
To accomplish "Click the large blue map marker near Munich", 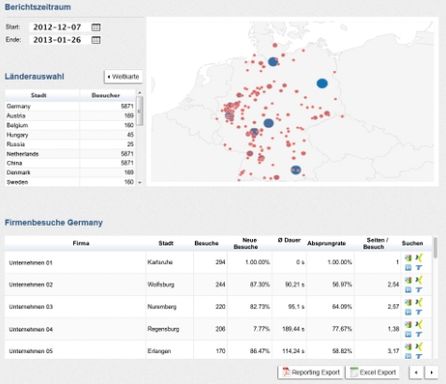I will 296,170.
